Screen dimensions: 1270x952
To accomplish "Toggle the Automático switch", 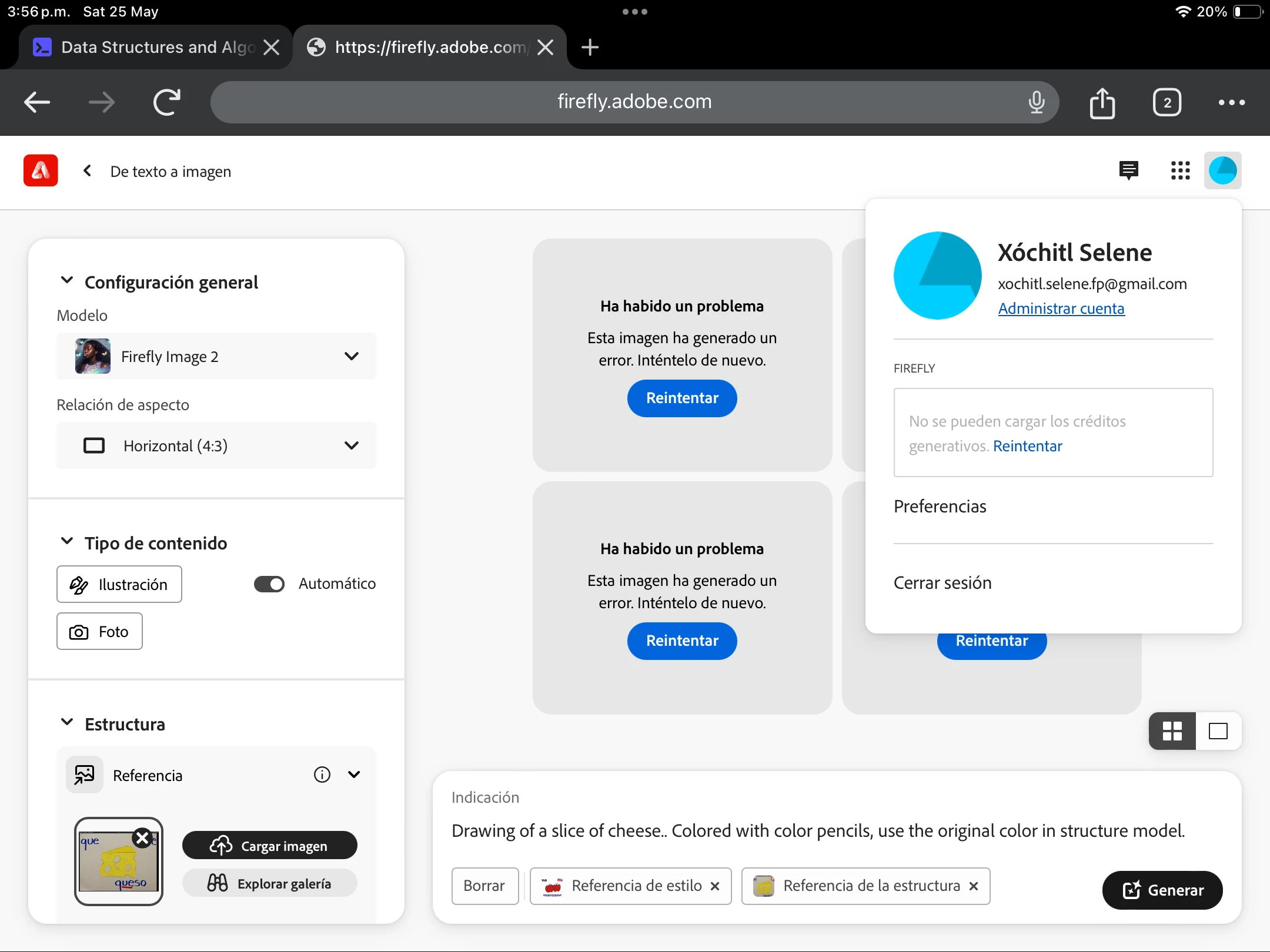I will coord(269,584).
